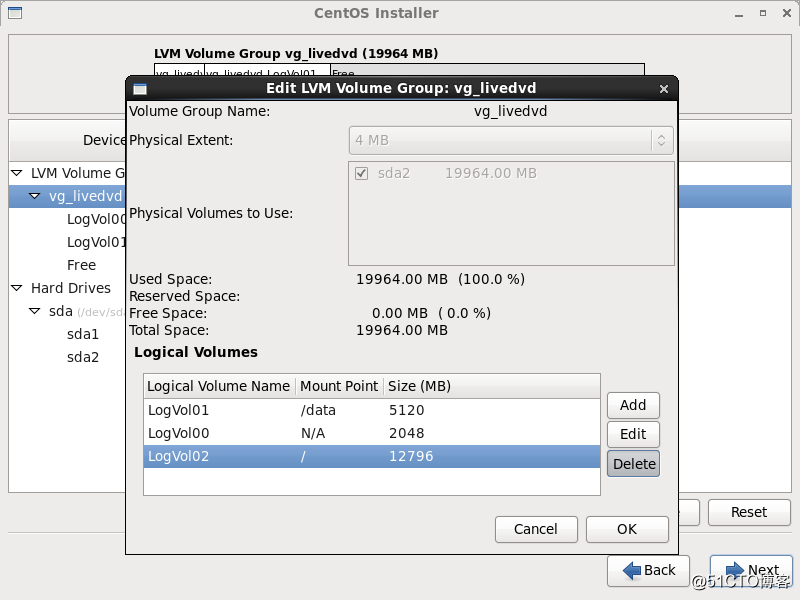800x600 pixels.
Task: Click the Free segment in volume bar
Action: [487, 70]
